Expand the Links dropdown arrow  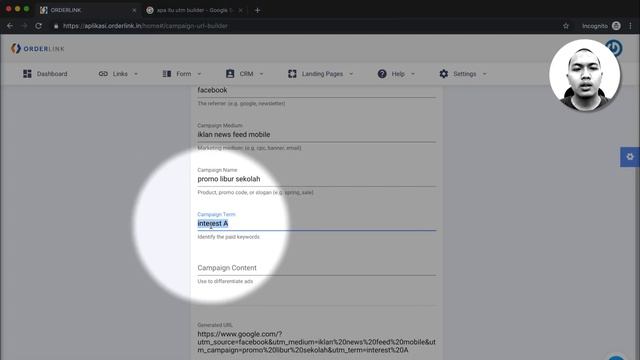(136, 74)
